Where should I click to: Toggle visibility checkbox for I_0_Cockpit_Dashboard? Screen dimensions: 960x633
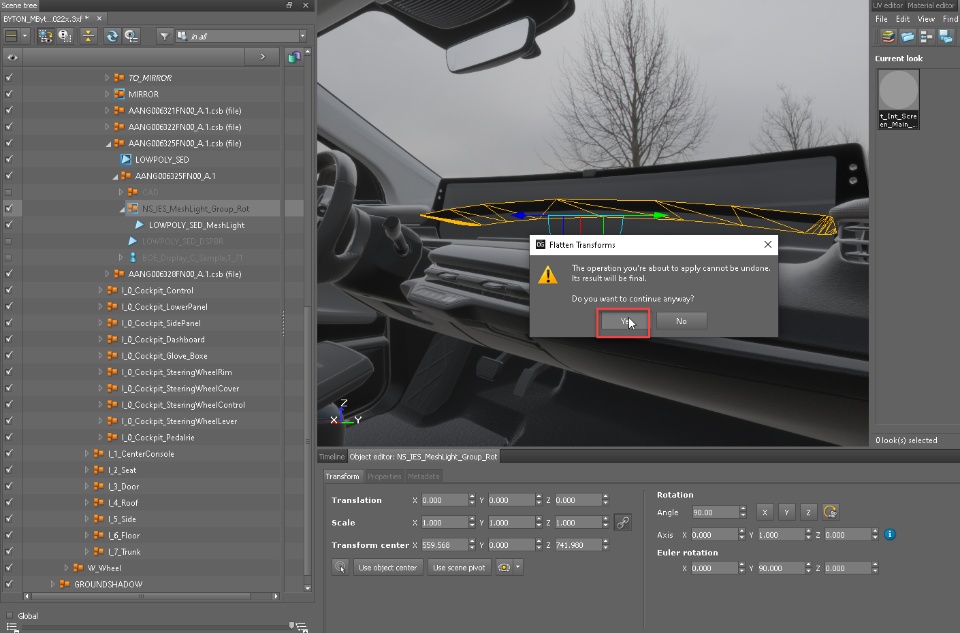click(x=9, y=339)
